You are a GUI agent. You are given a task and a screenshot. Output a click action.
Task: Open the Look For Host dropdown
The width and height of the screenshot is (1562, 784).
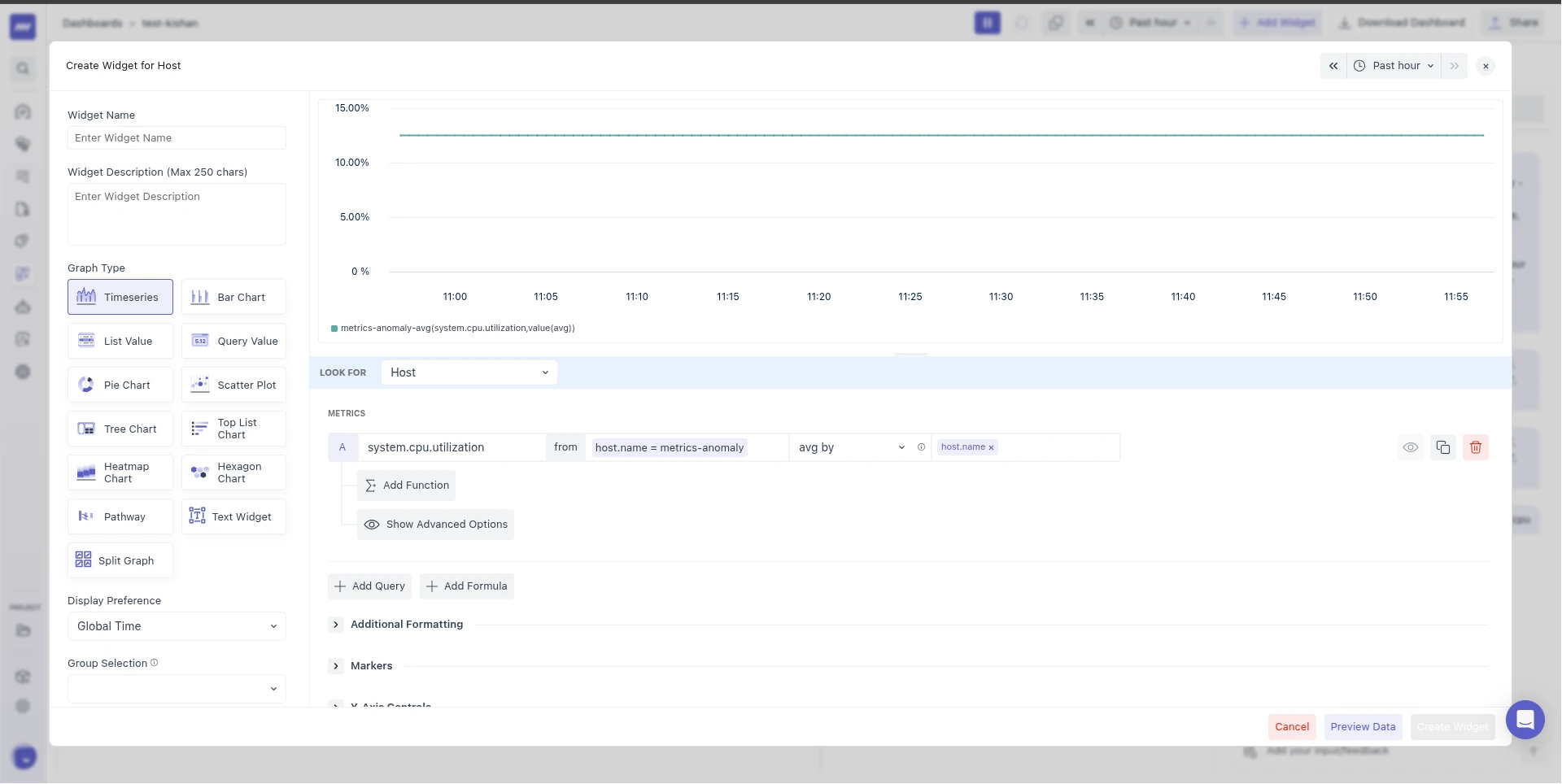tap(469, 372)
